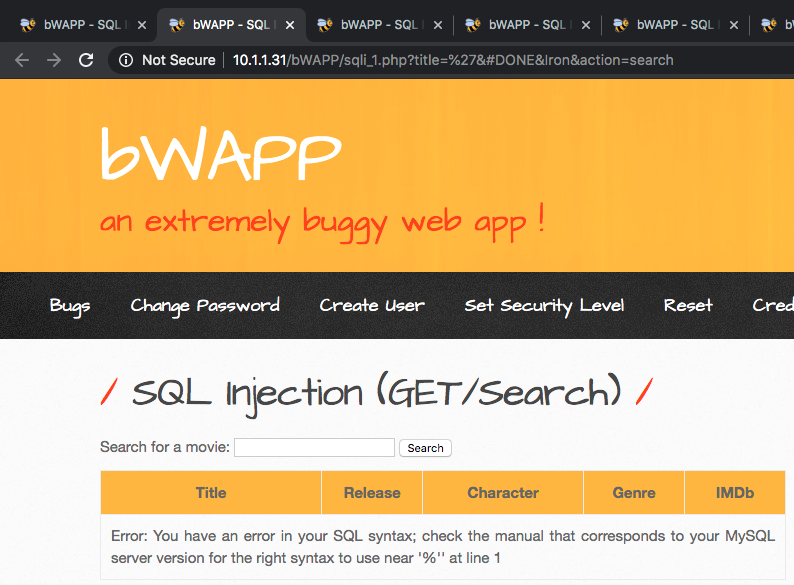Switch to the fourth bWAPP - SQL tab
This screenshot has width=794, height=585.
coord(527,25)
